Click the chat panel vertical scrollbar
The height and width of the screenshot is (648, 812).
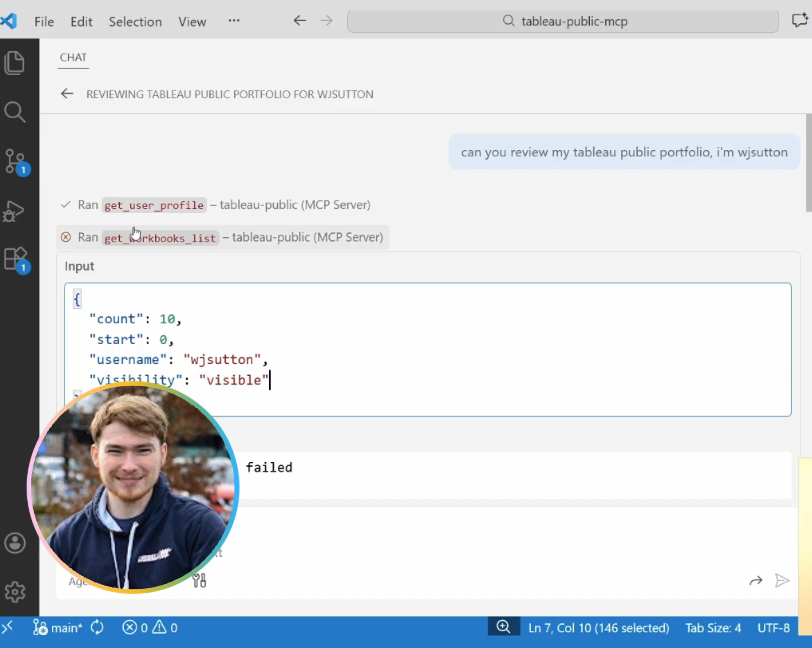(808, 163)
